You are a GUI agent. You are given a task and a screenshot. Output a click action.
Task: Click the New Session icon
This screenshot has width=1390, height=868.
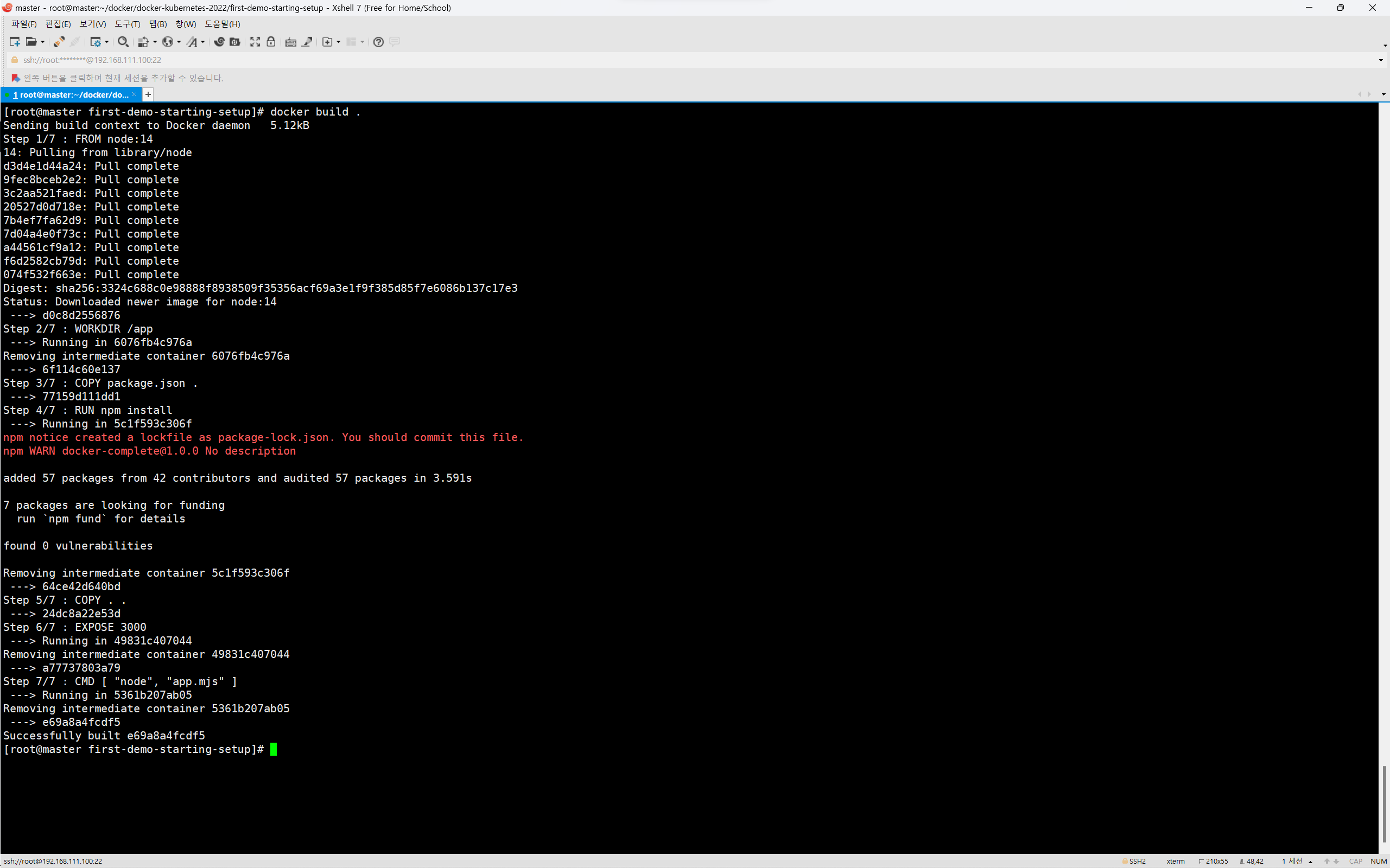(x=15, y=42)
